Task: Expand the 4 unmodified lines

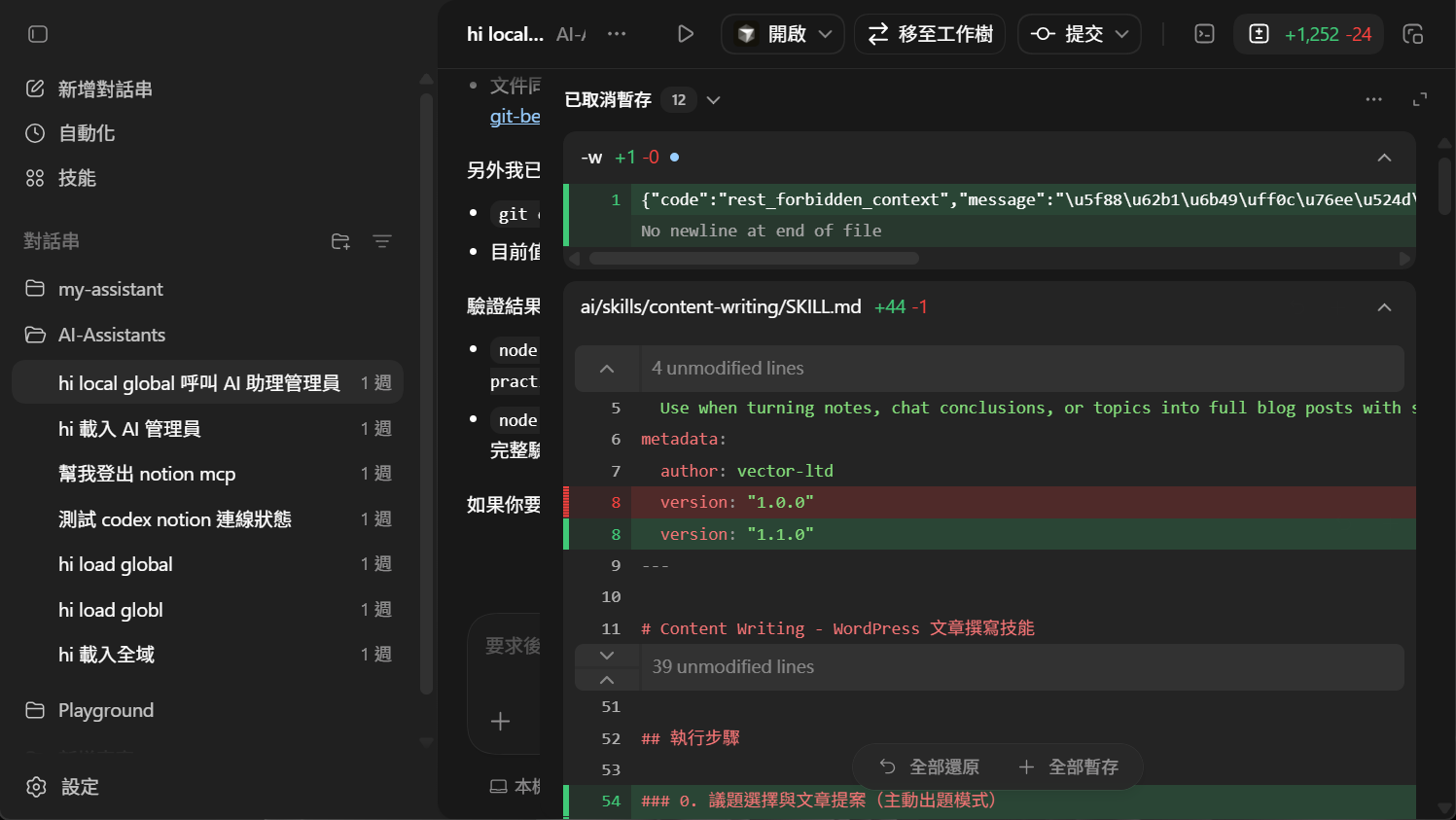Action: pos(607,369)
